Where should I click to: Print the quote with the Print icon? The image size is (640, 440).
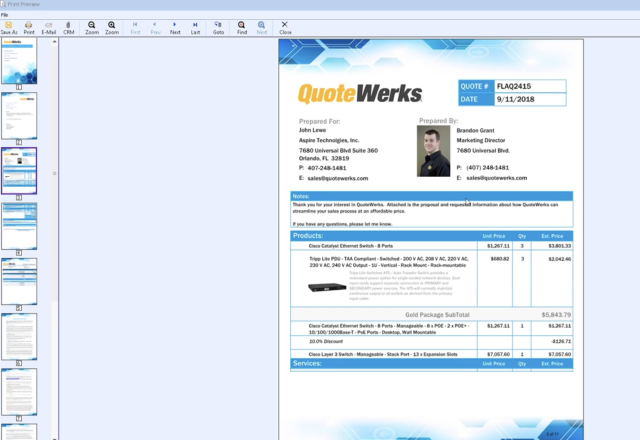point(29,28)
